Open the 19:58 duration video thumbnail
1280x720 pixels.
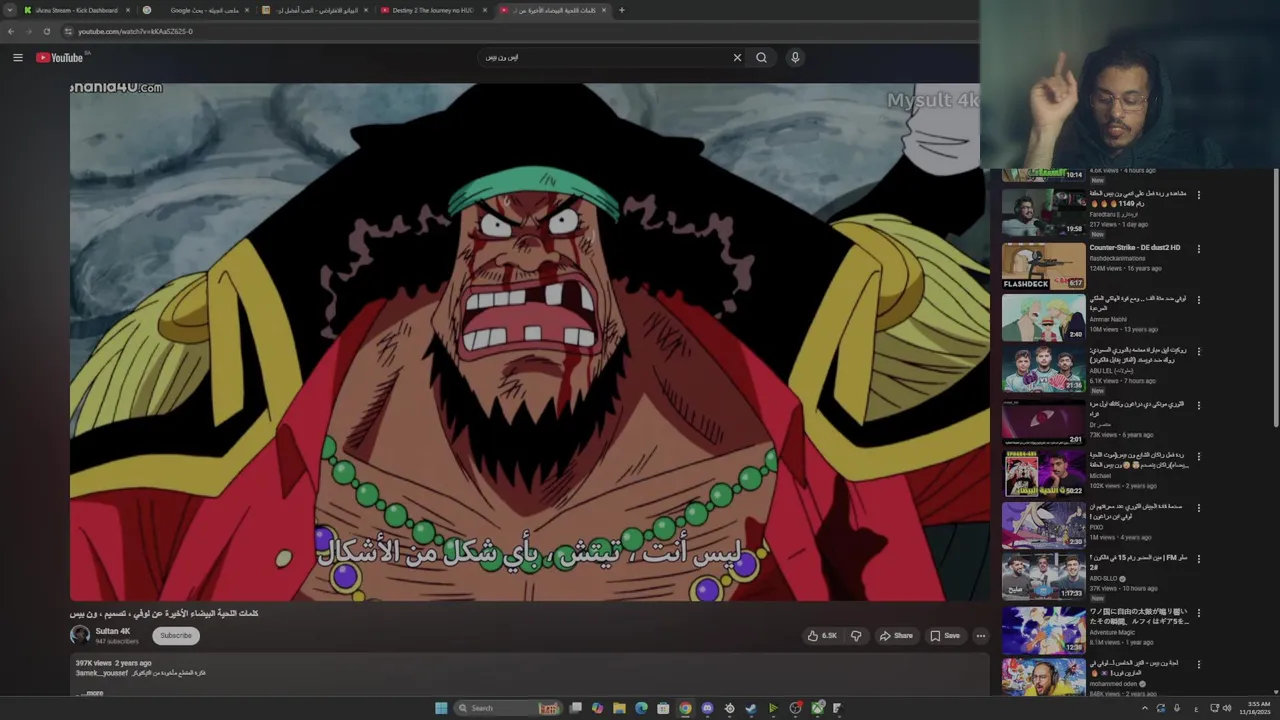coord(1043,212)
